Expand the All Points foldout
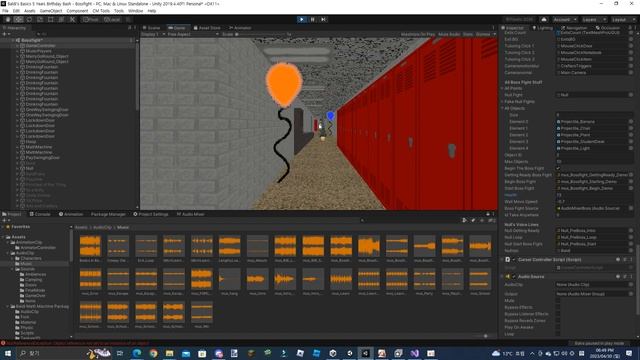The height and width of the screenshot is (360, 640). [x=502, y=88]
